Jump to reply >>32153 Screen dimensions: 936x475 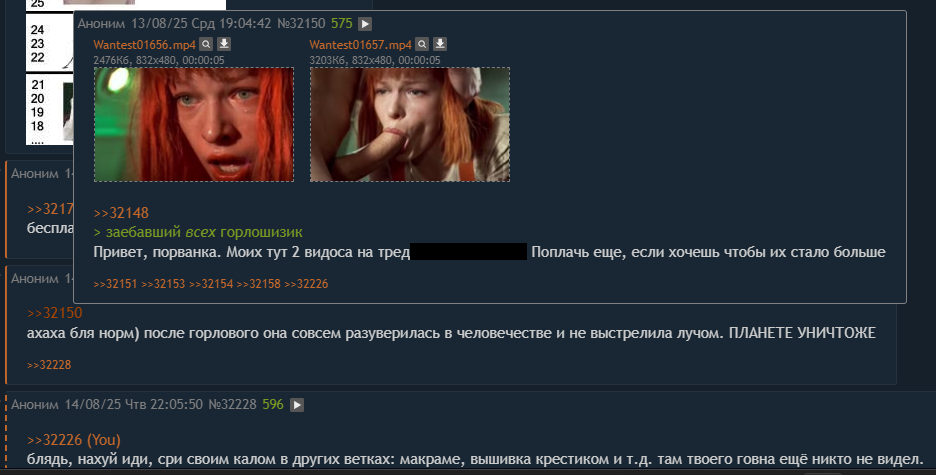[x=163, y=284]
